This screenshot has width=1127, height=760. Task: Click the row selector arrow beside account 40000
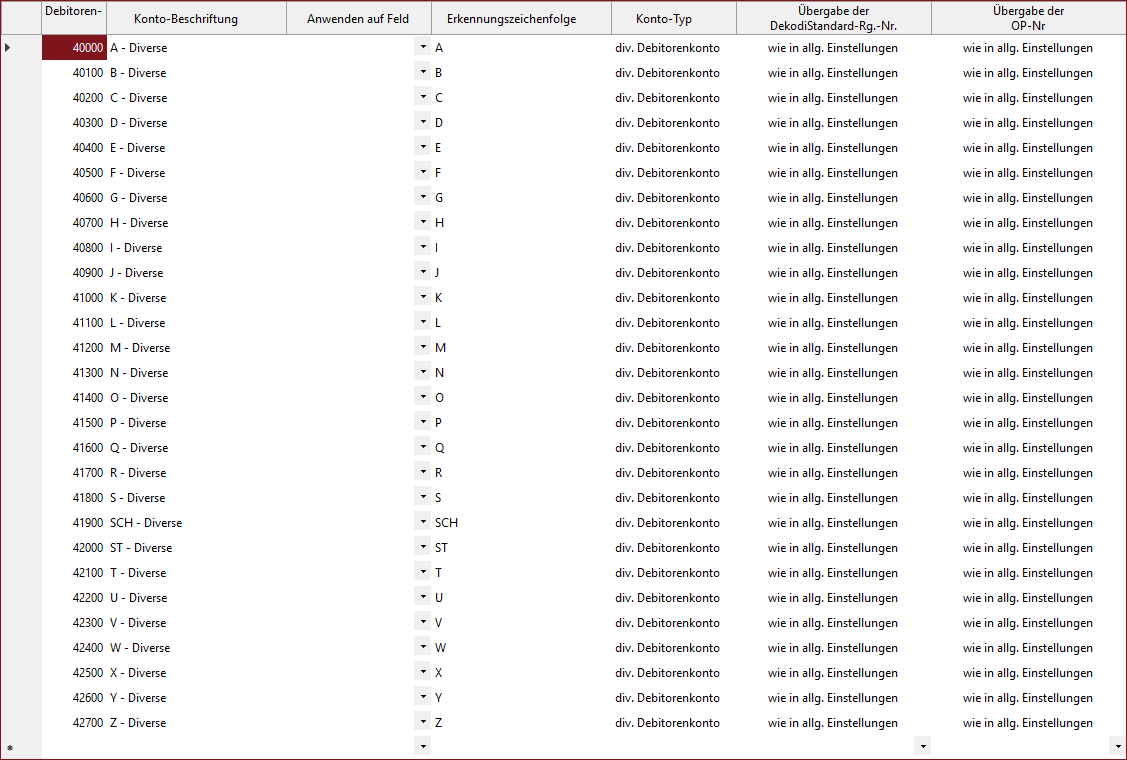[7, 47]
